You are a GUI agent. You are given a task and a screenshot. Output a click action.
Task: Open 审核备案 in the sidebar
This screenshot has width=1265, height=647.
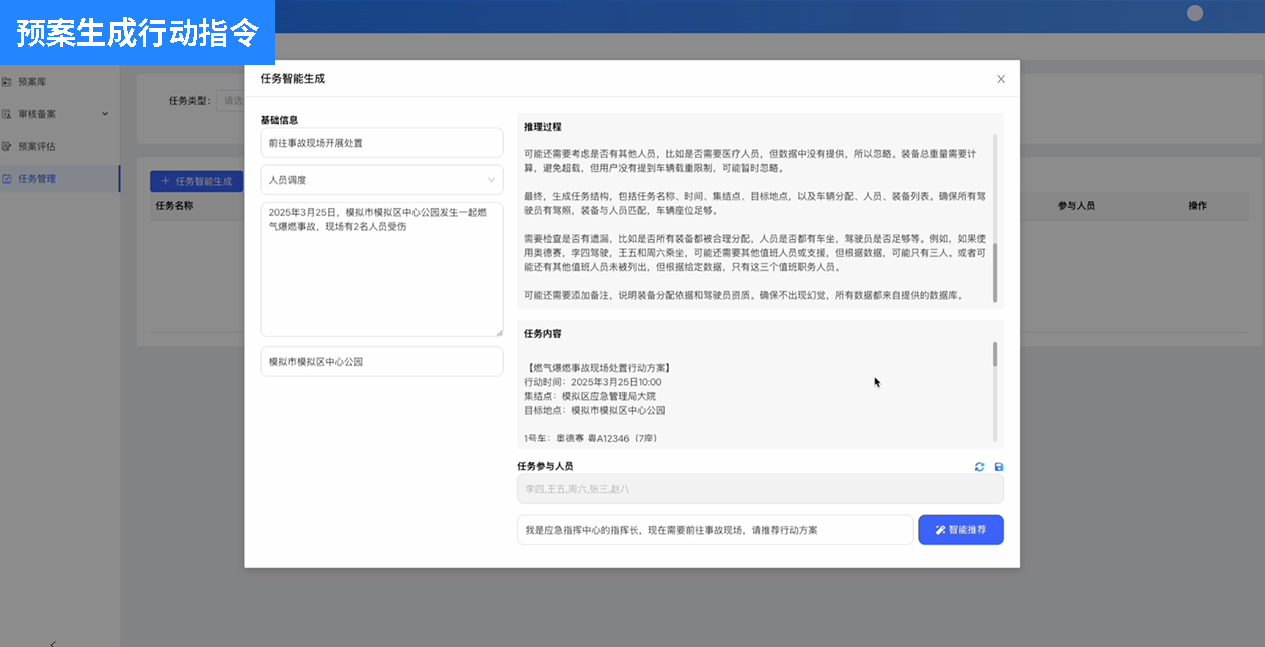pyautogui.click(x=37, y=114)
